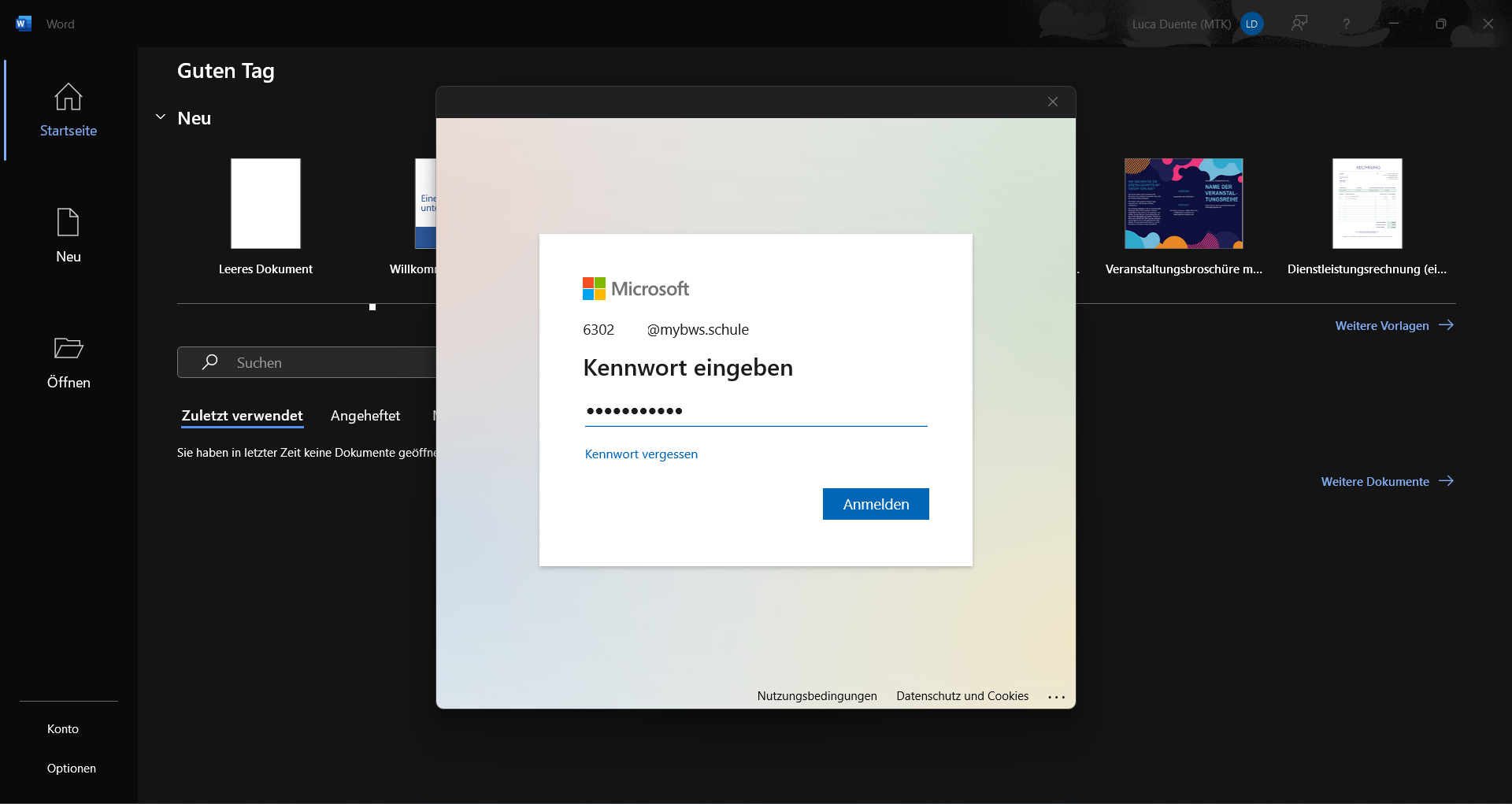Switch to Zuletzt verwendet tab
The height and width of the screenshot is (804, 1512).
click(x=242, y=416)
